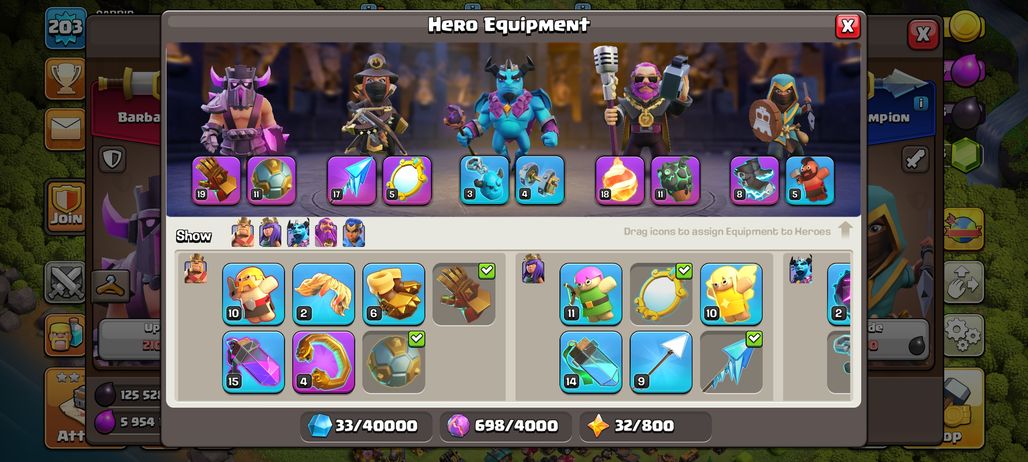The image size is (1028, 462).
Task: Tap the checked Magic Mirror in inventory
Action: click(661, 294)
